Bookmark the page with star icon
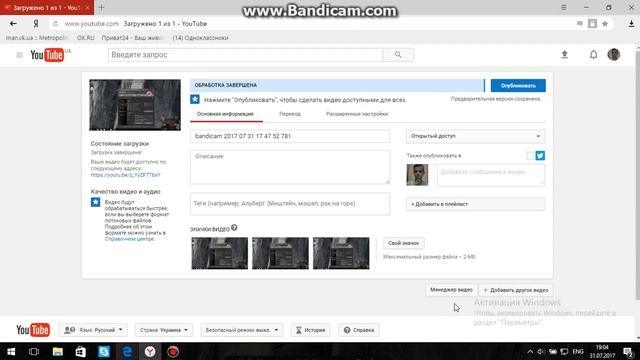Screen dimensions: 640x360 click(x=605, y=24)
